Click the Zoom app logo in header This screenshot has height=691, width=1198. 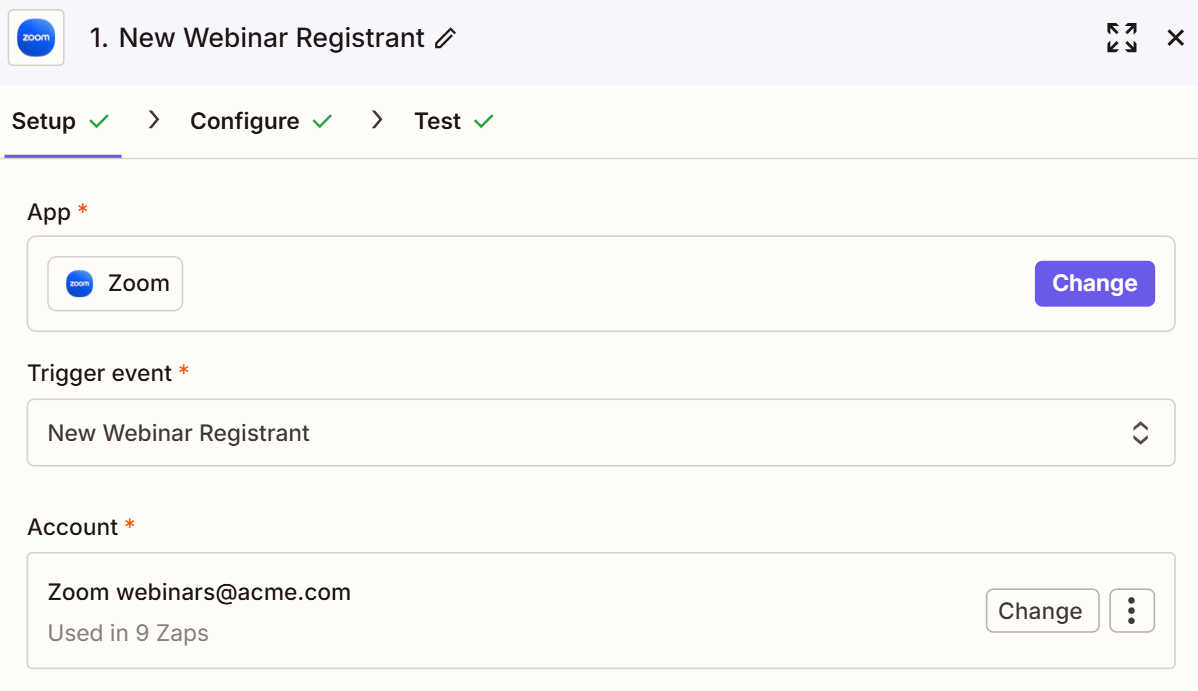pos(36,38)
